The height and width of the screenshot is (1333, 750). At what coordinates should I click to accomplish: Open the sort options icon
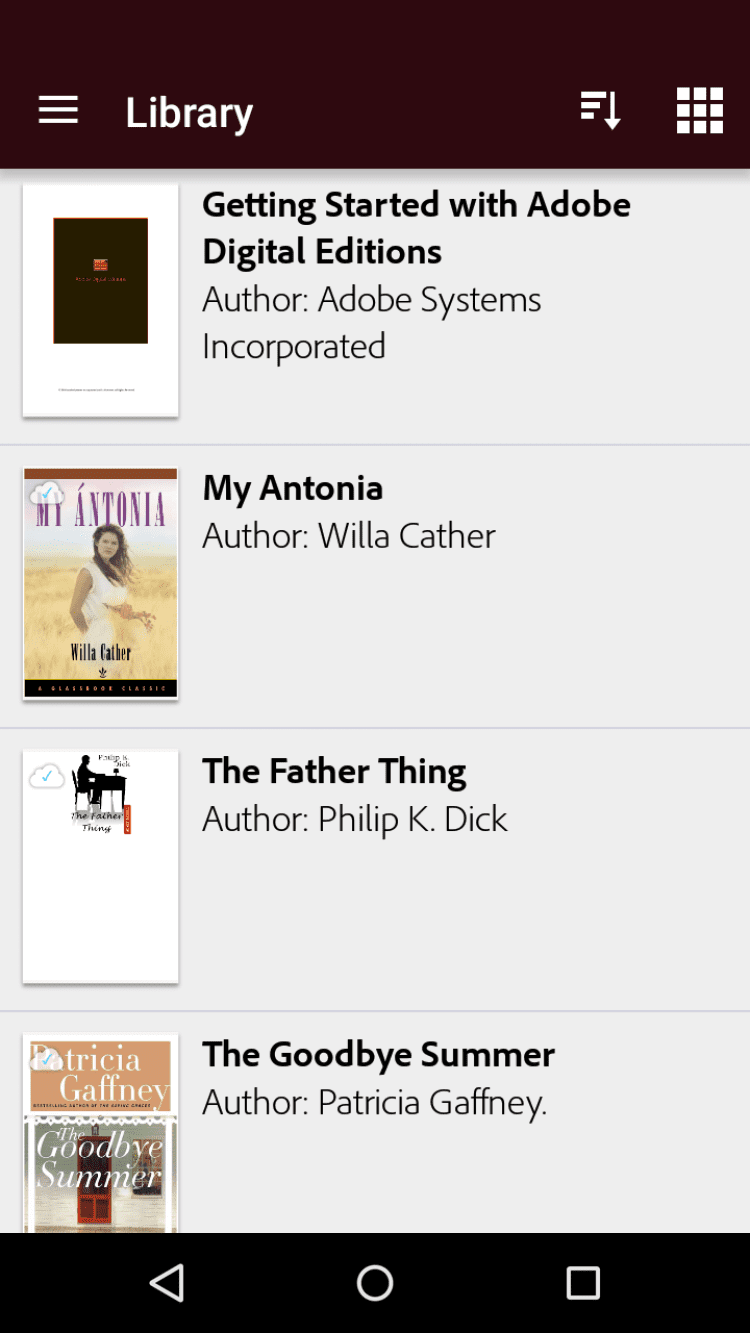(x=600, y=110)
